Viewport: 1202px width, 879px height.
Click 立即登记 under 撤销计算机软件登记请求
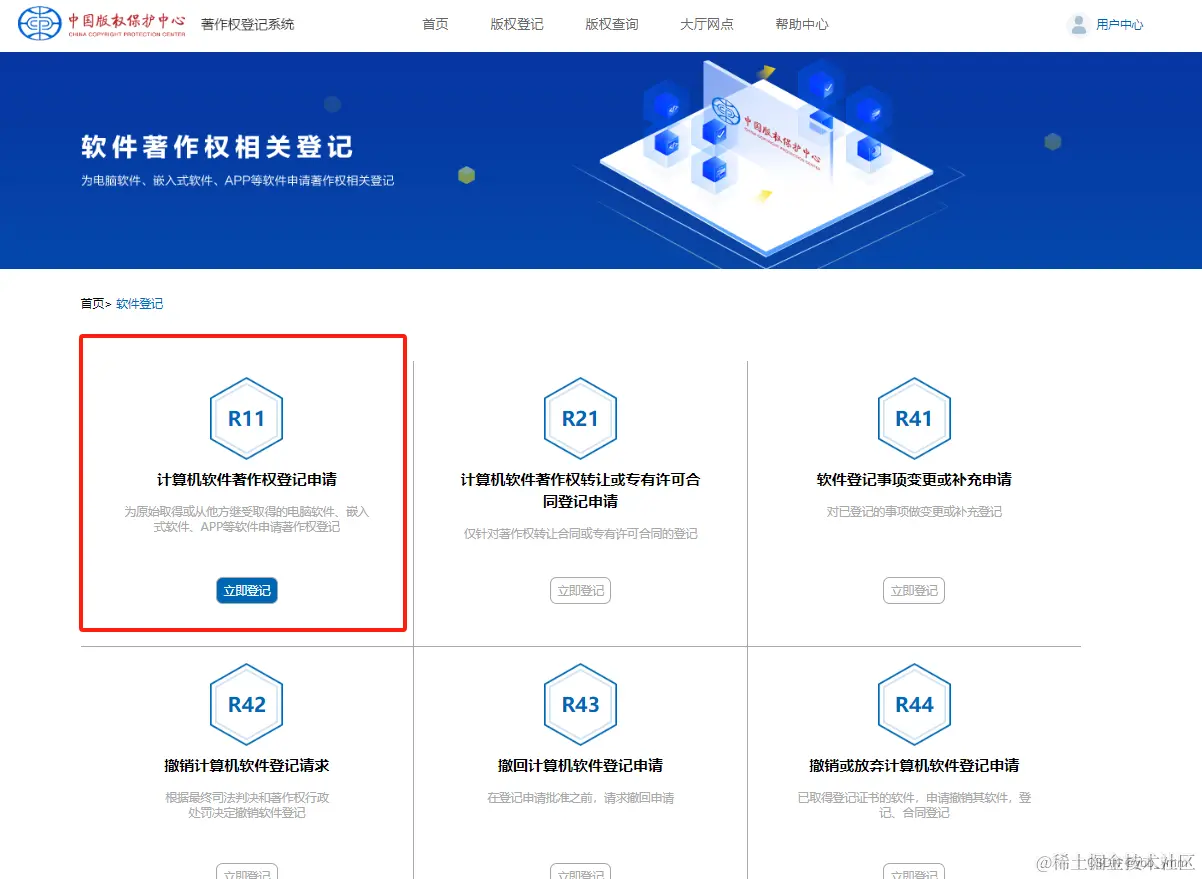point(246,872)
